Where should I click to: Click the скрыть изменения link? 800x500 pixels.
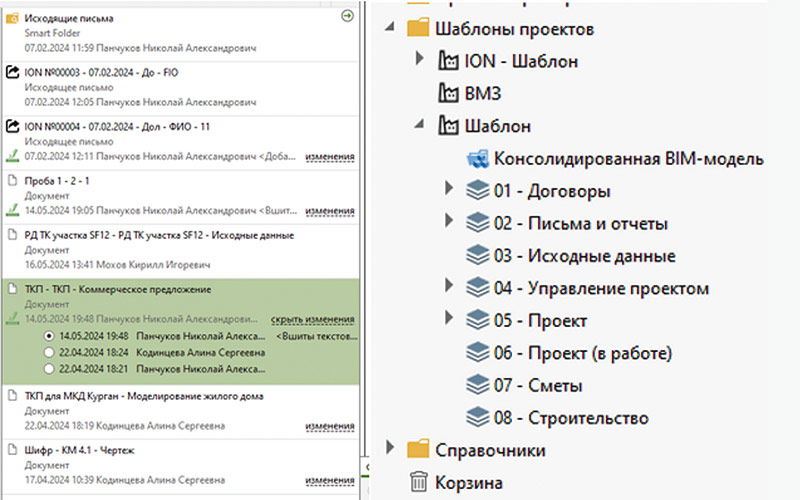[312, 319]
